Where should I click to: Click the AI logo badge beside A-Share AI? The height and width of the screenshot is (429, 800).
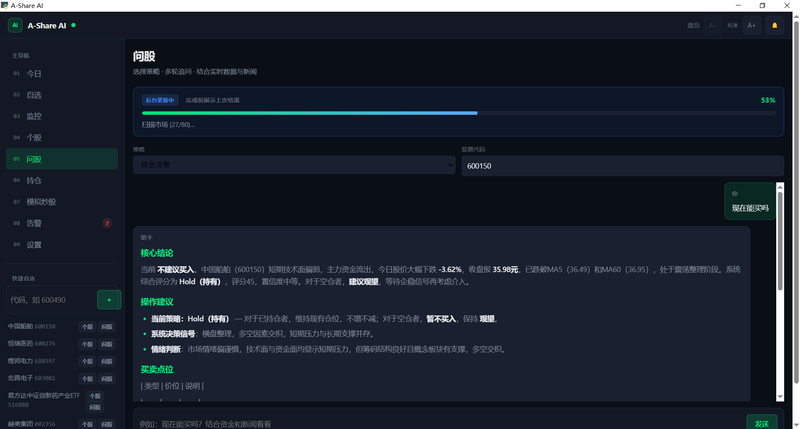click(x=15, y=26)
